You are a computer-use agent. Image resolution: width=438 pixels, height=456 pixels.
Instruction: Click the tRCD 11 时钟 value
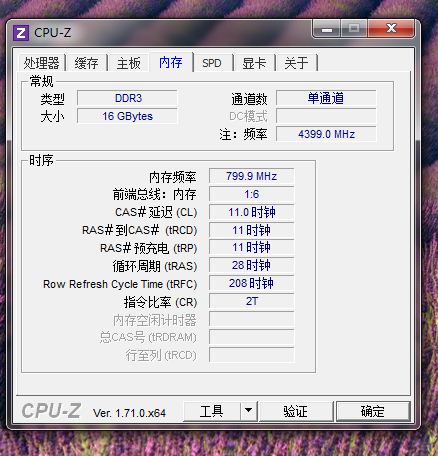click(x=251, y=230)
